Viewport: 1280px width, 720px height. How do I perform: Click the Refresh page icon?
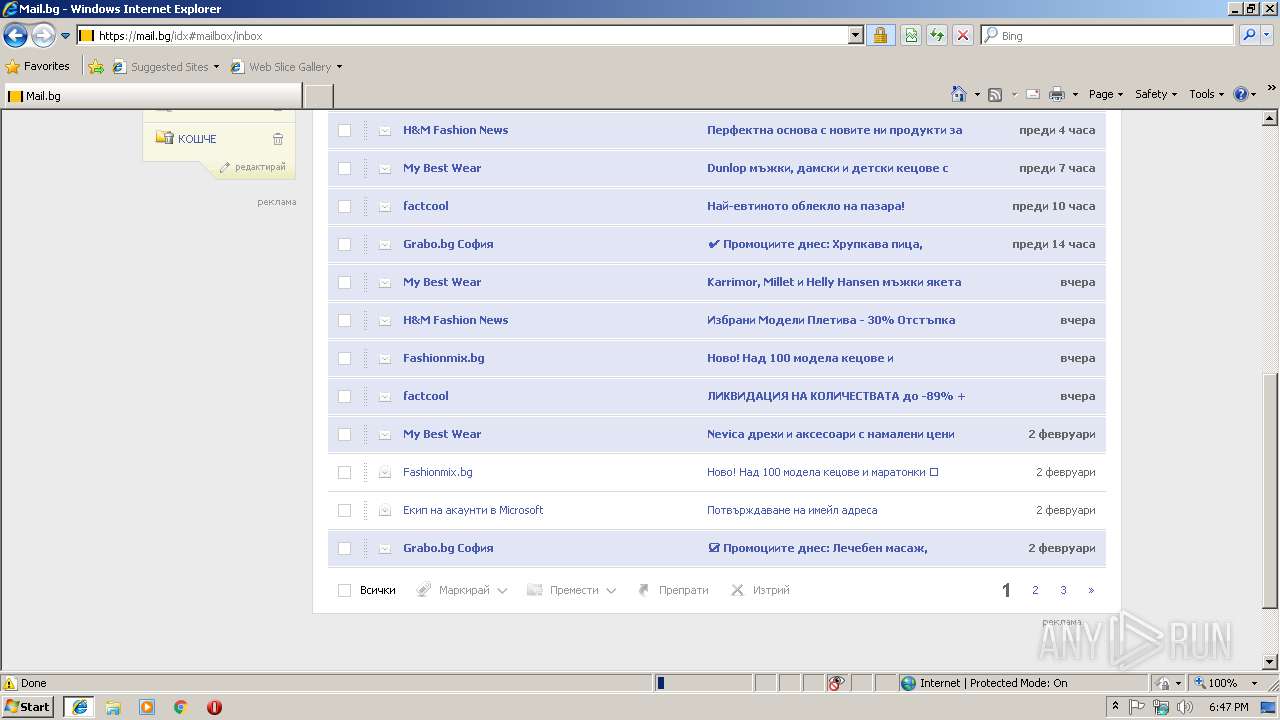tap(937, 36)
